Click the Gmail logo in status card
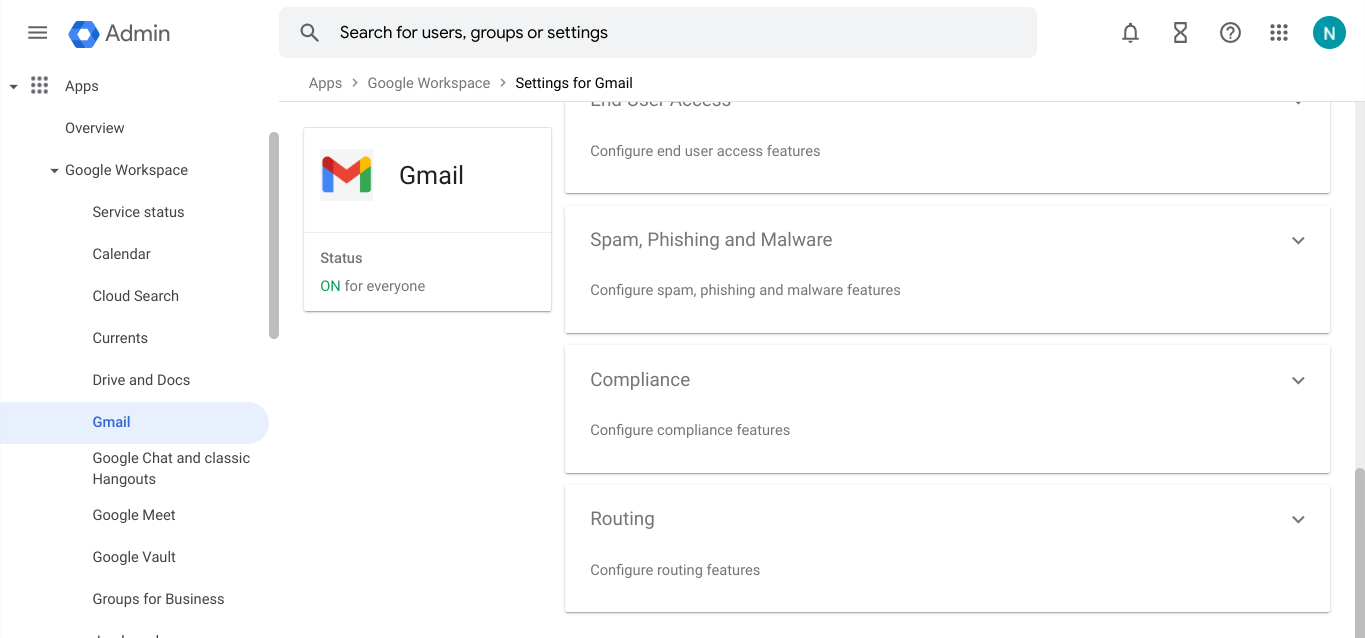This screenshot has width=1365, height=638. [x=346, y=175]
